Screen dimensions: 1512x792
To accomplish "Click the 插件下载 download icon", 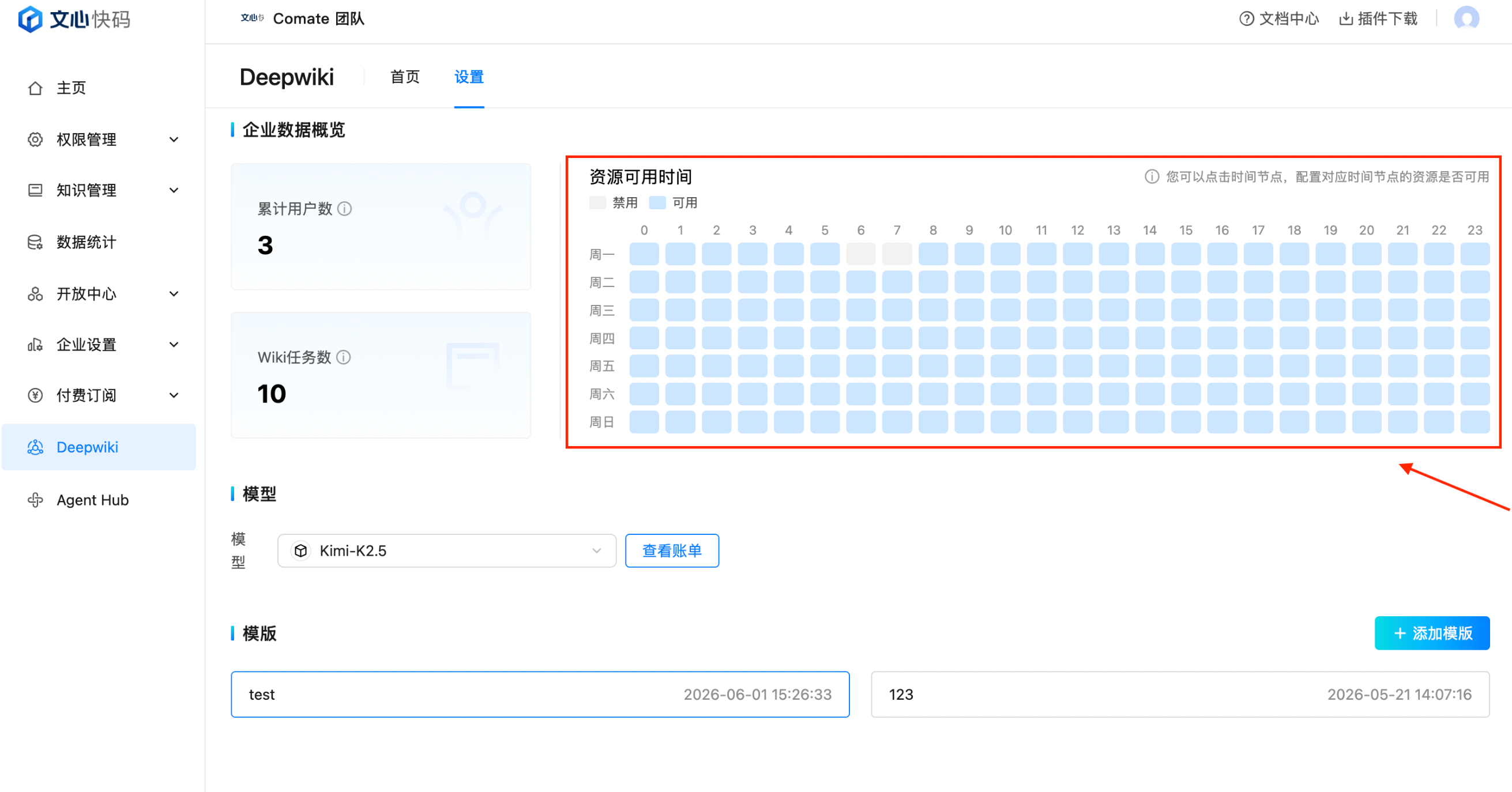I will (x=1346, y=19).
